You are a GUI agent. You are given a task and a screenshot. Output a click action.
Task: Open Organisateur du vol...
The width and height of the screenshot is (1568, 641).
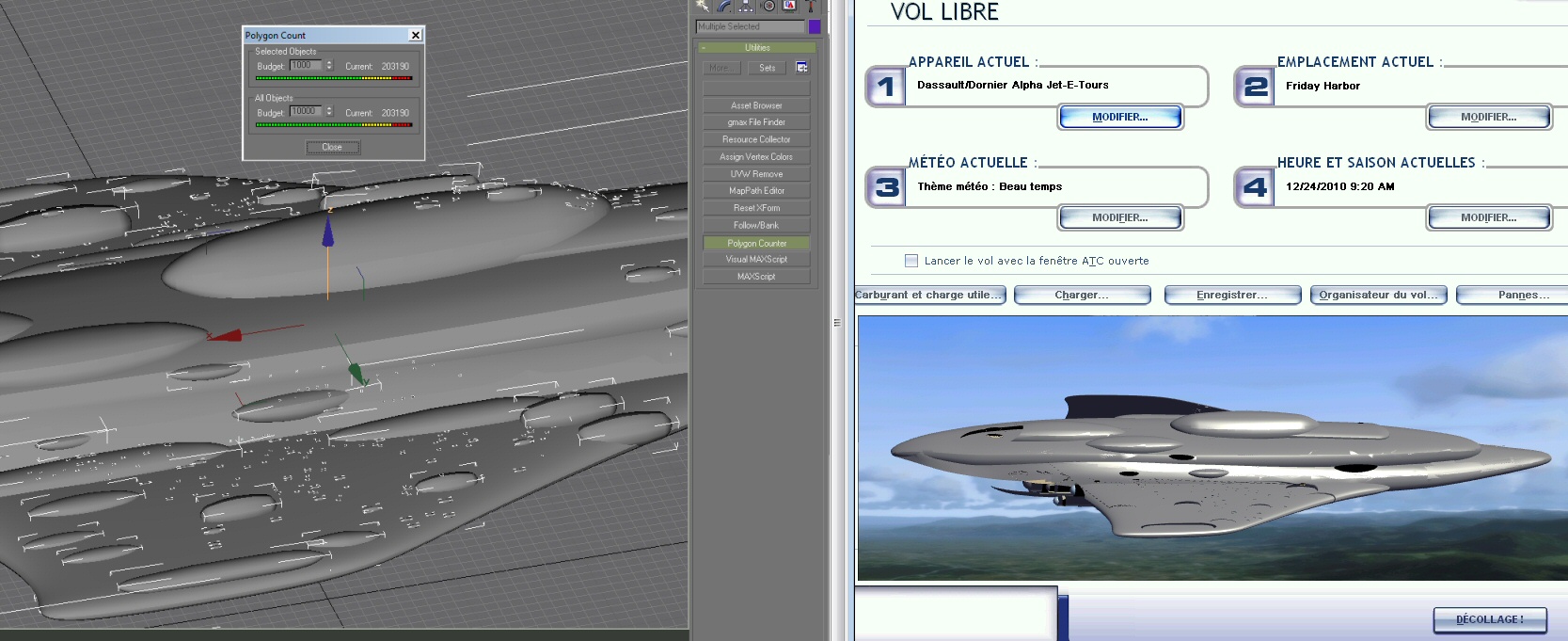[1379, 295]
